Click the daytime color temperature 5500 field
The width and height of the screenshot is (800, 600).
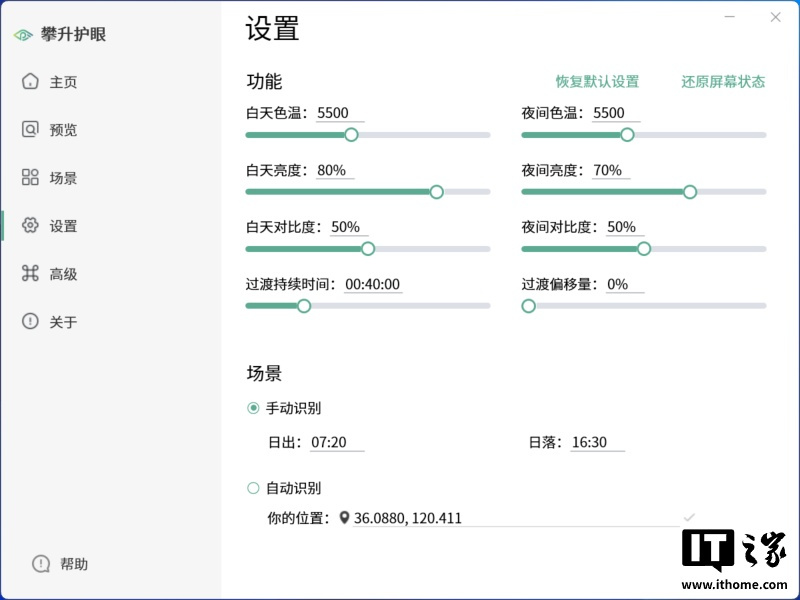(340, 113)
